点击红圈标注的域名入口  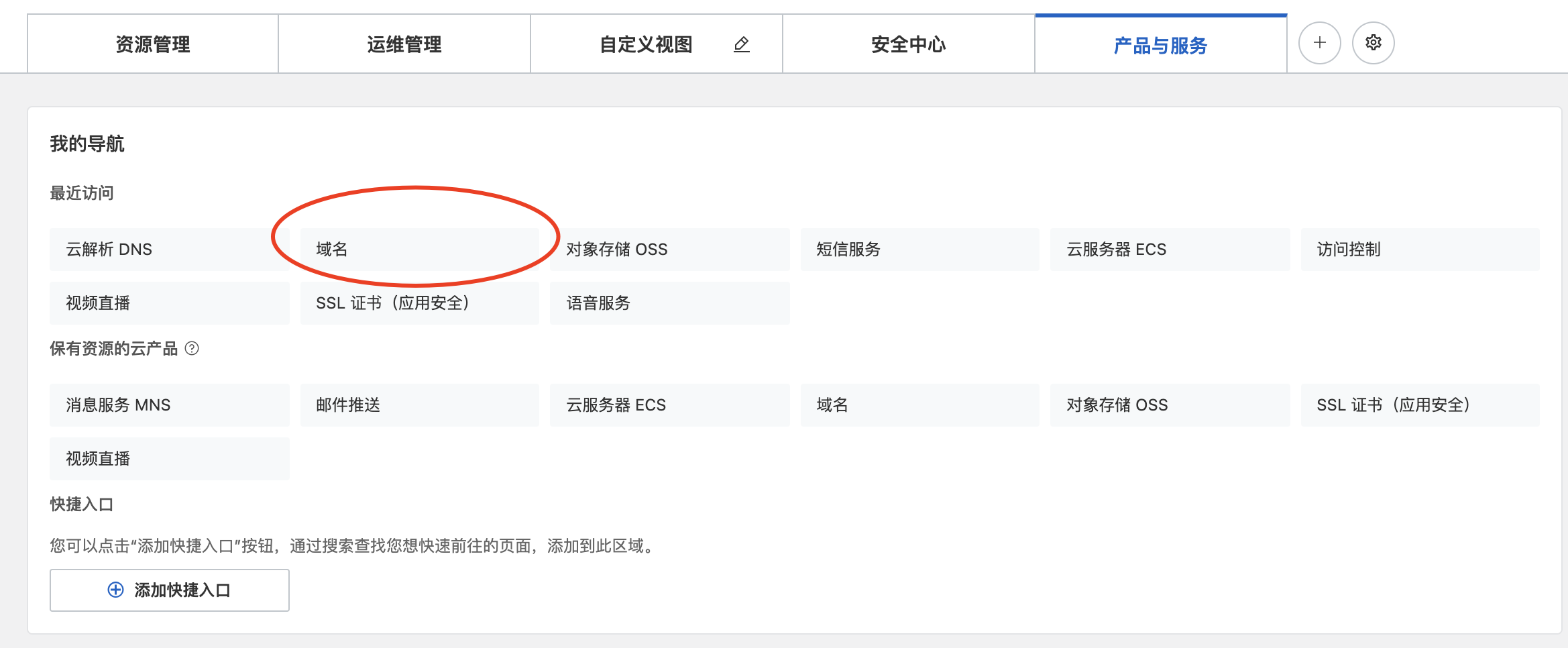tap(419, 249)
